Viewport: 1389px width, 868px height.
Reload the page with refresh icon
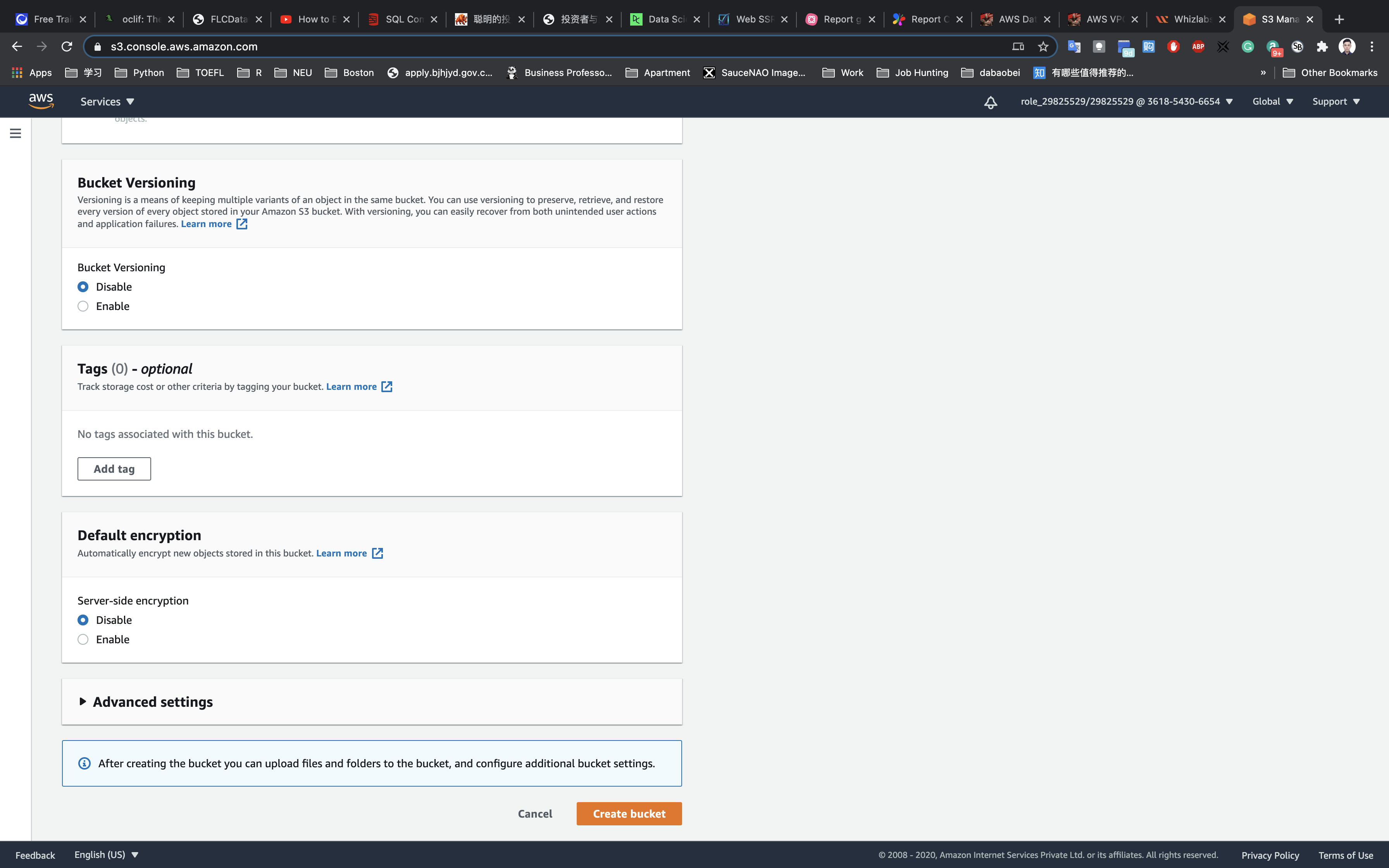coord(67,46)
